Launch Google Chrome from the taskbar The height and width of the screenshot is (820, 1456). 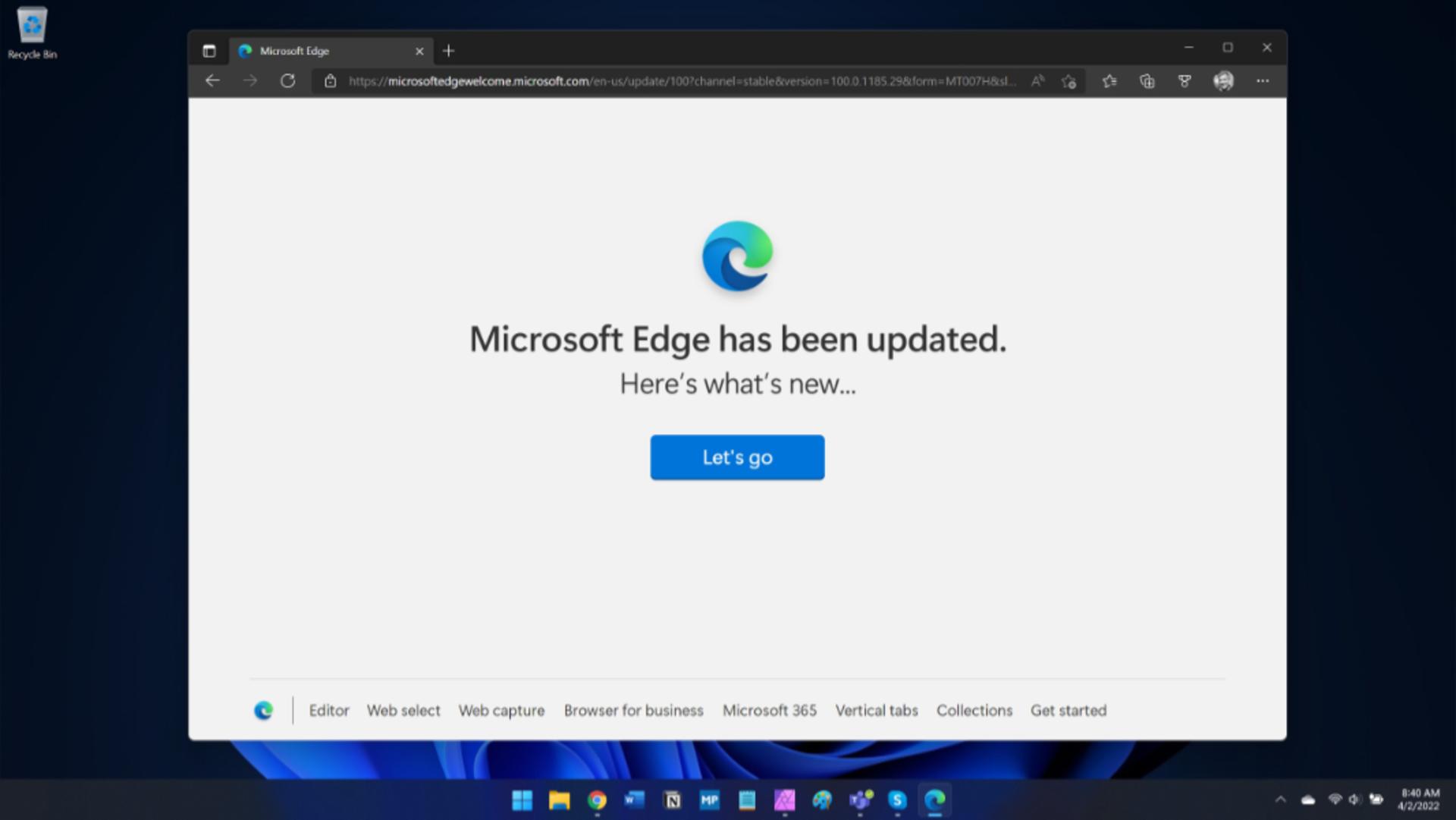pyautogui.click(x=597, y=800)
